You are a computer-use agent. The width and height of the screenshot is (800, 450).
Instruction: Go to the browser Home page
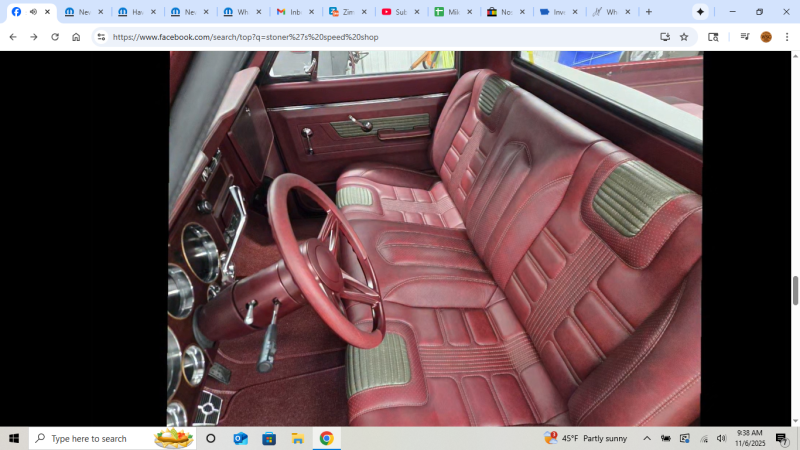(x=76, y=37)
